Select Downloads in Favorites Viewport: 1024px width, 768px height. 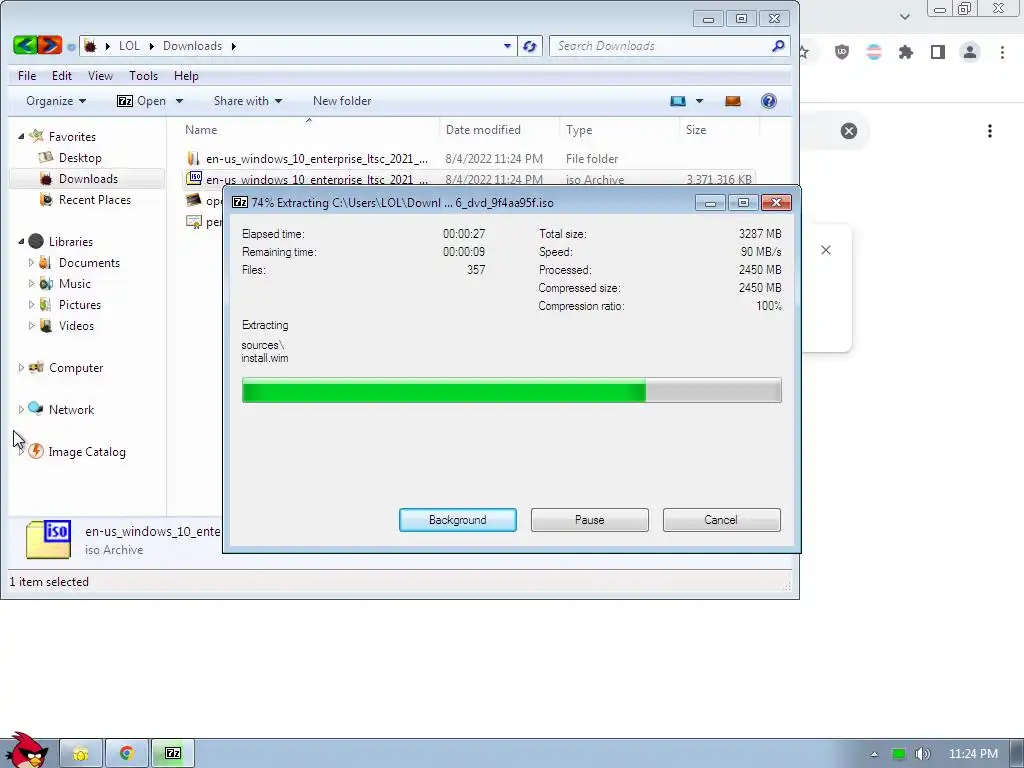point(88,178)
